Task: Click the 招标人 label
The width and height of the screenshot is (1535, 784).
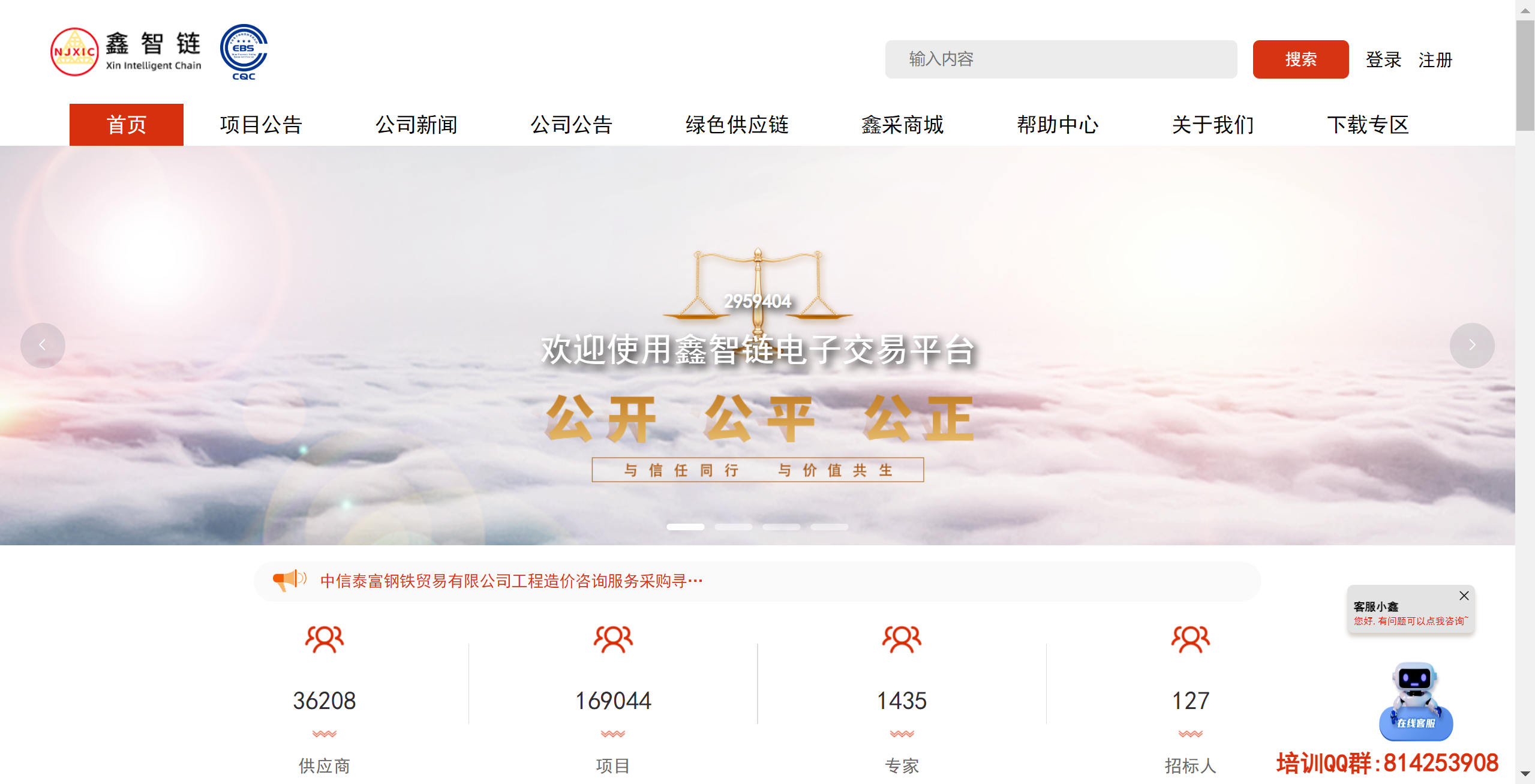Action: (x=1191, y=765)
